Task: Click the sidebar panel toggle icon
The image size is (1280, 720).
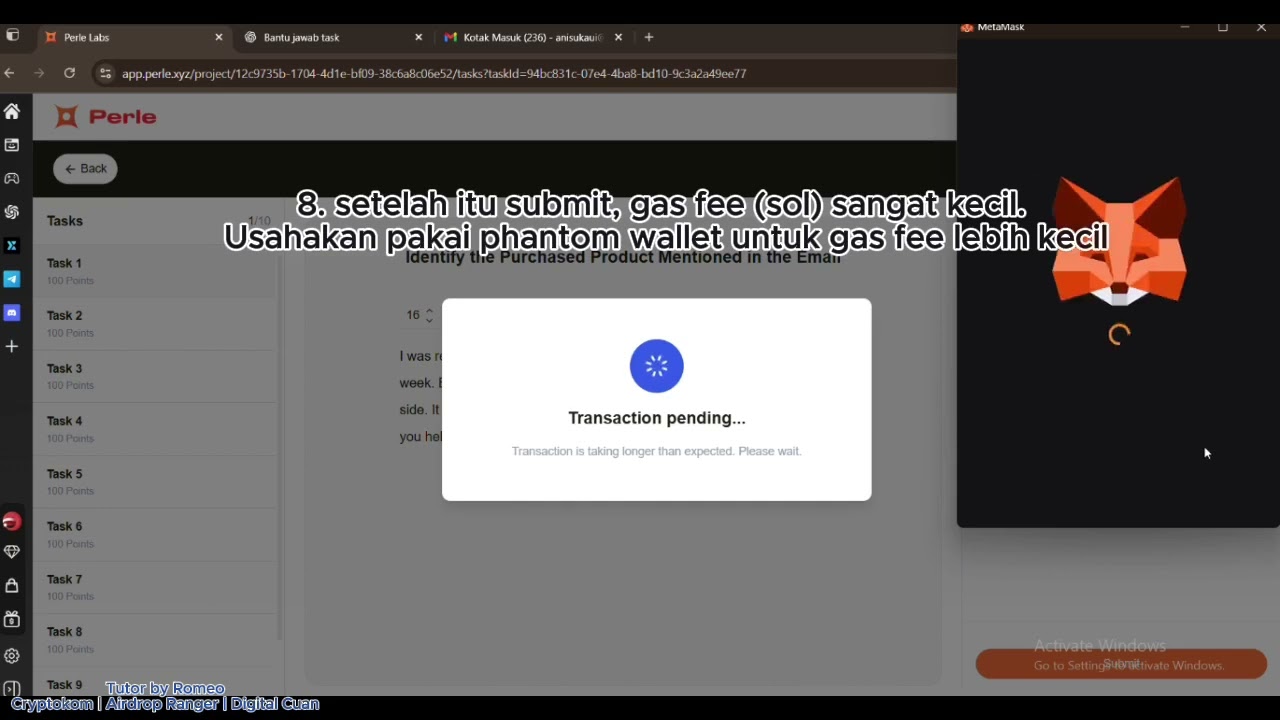Action: (12, 689)
